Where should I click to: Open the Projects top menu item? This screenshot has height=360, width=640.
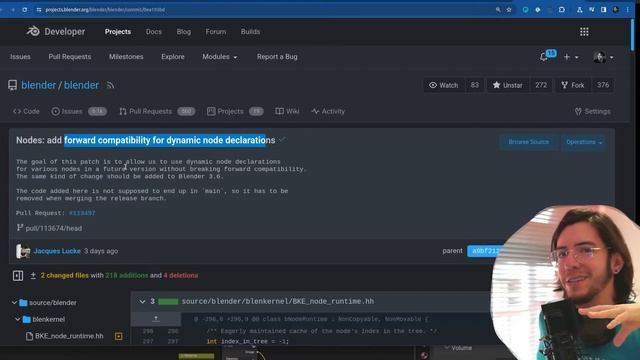click(118, 32)
